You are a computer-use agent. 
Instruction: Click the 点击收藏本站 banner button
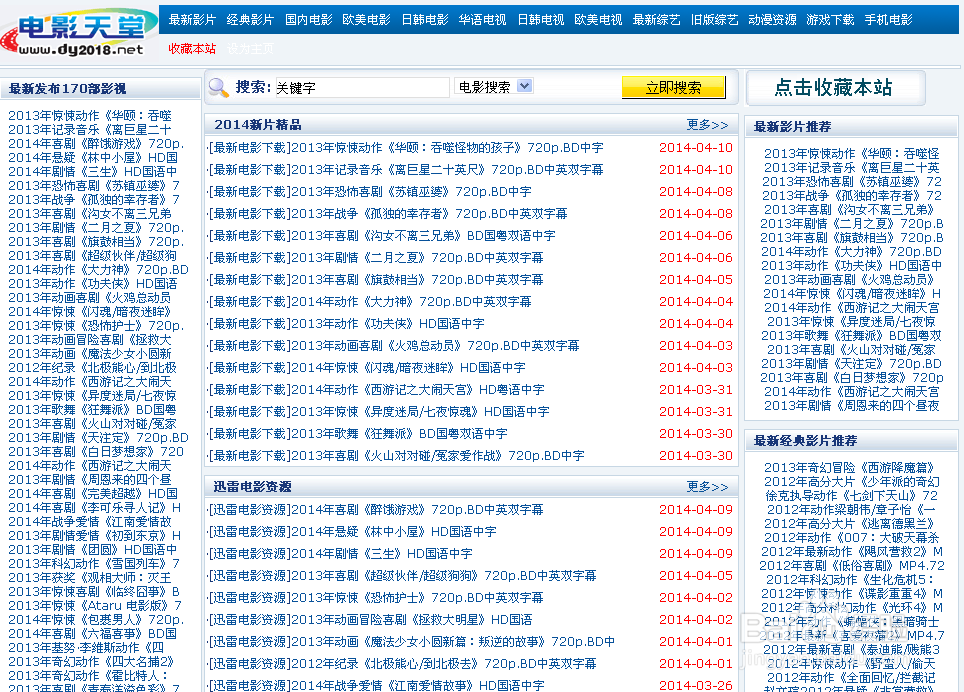835,88
